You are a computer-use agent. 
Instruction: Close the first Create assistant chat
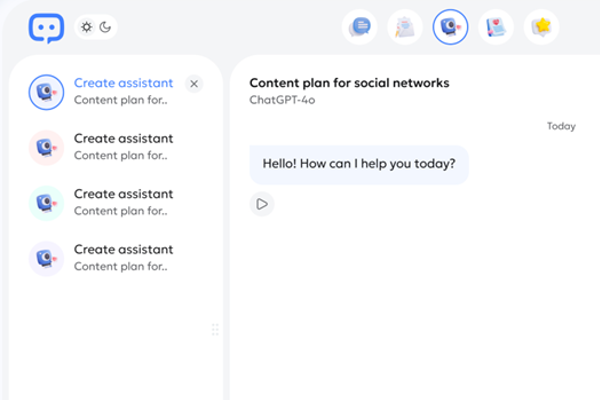coord(194,84)
